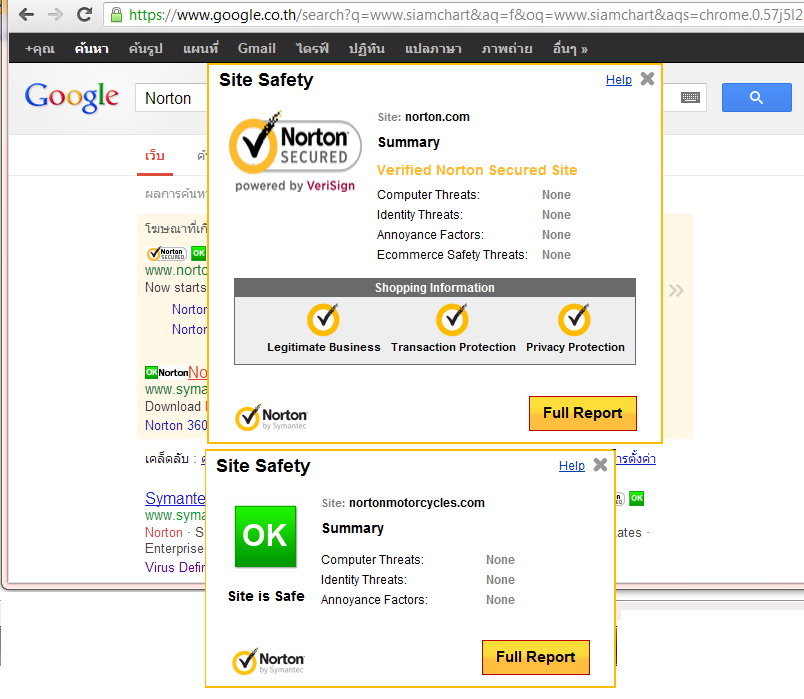Open แปลภาษา in the Google top bar
Screen dimensions: 804x699
click(x=433, y=48)
